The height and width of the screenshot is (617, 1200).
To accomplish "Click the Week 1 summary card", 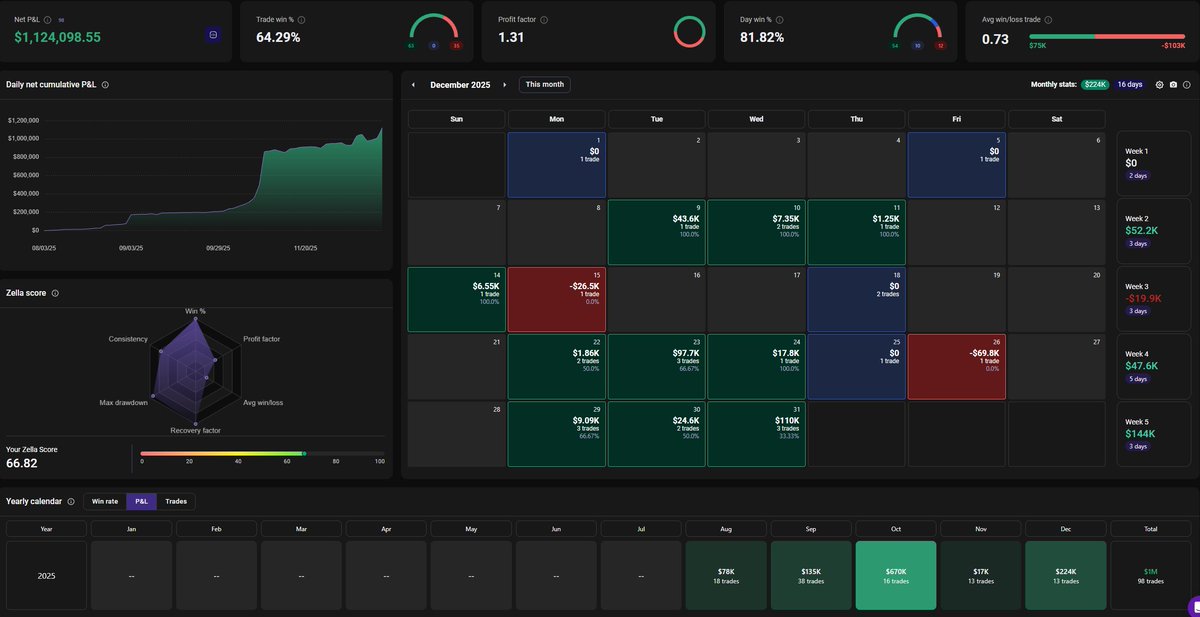I will [1152, 163].
